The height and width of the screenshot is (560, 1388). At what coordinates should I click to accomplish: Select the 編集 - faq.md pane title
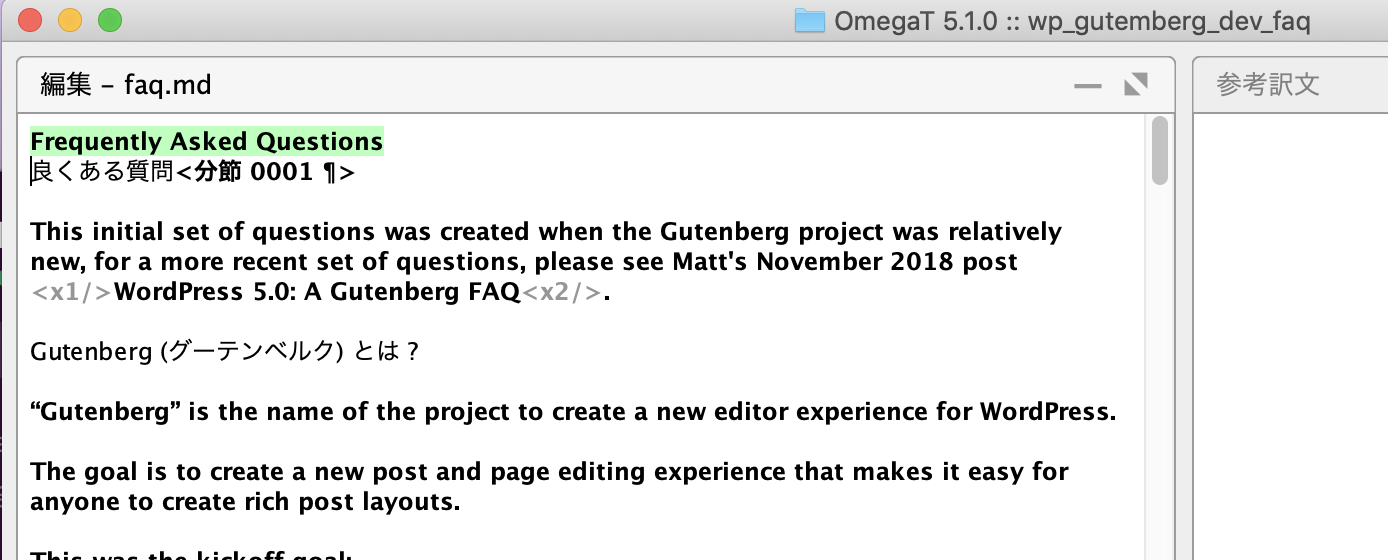click(x=126, y=85)
